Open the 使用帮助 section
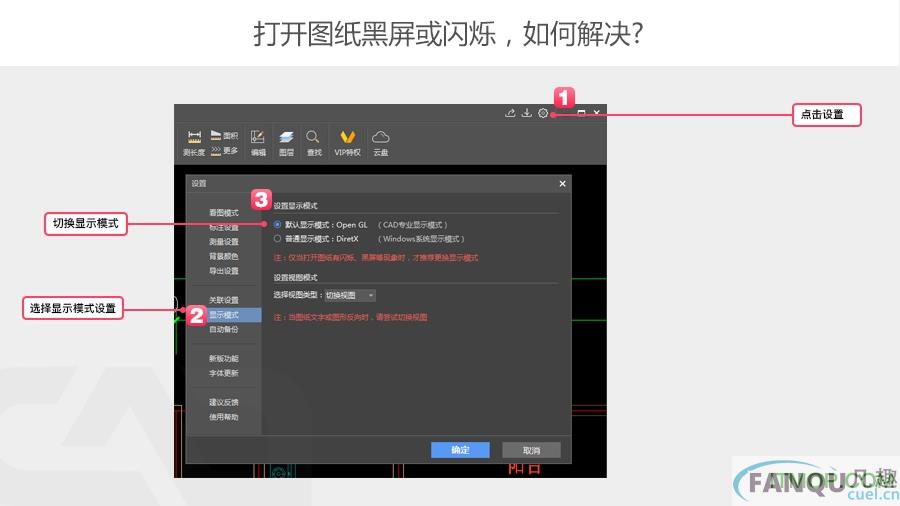Image resolution: width=900 pixels, height=506 pixels. [223, 417]
